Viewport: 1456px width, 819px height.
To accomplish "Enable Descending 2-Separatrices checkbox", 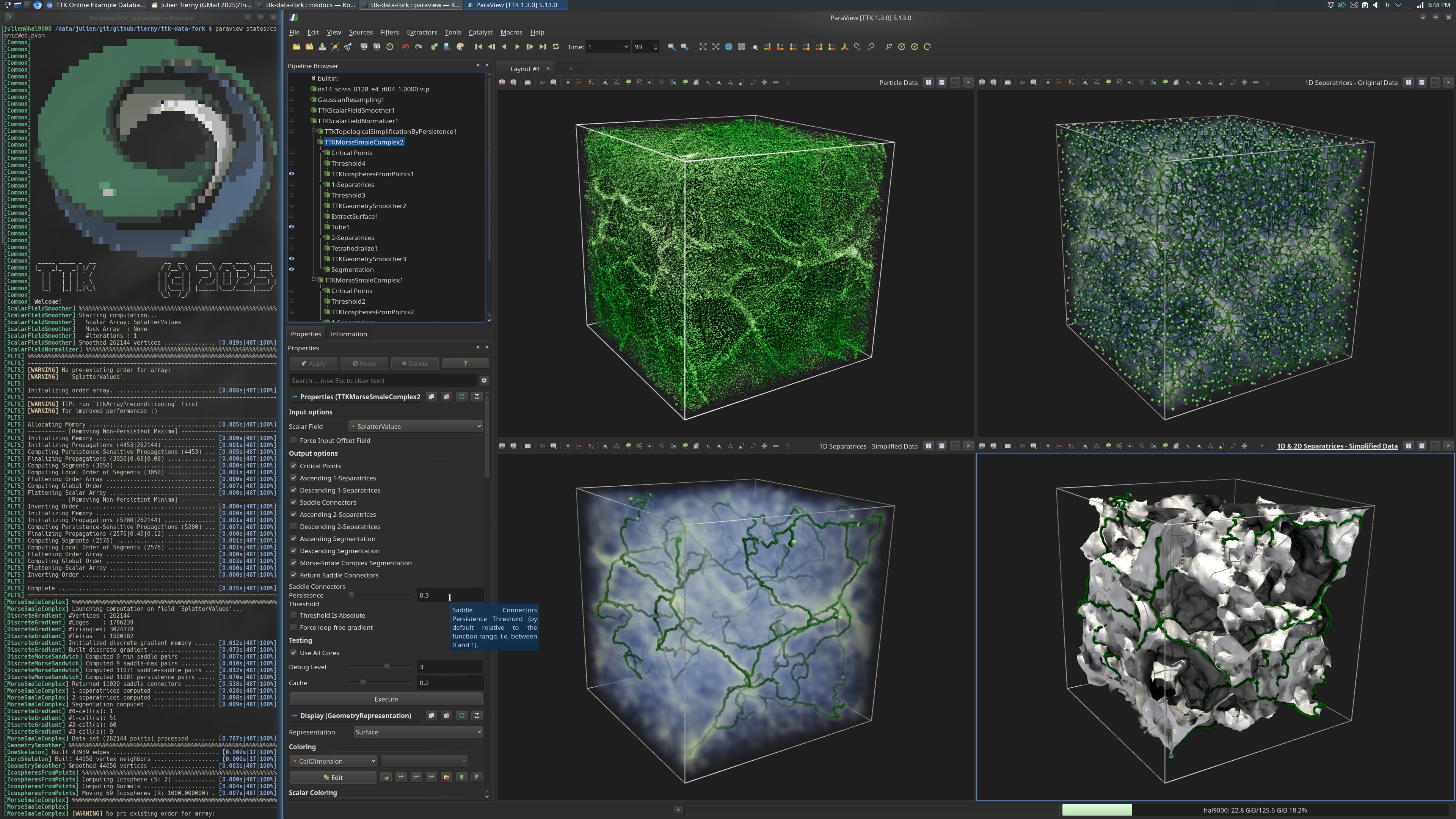I will click(x=293, y=527).
